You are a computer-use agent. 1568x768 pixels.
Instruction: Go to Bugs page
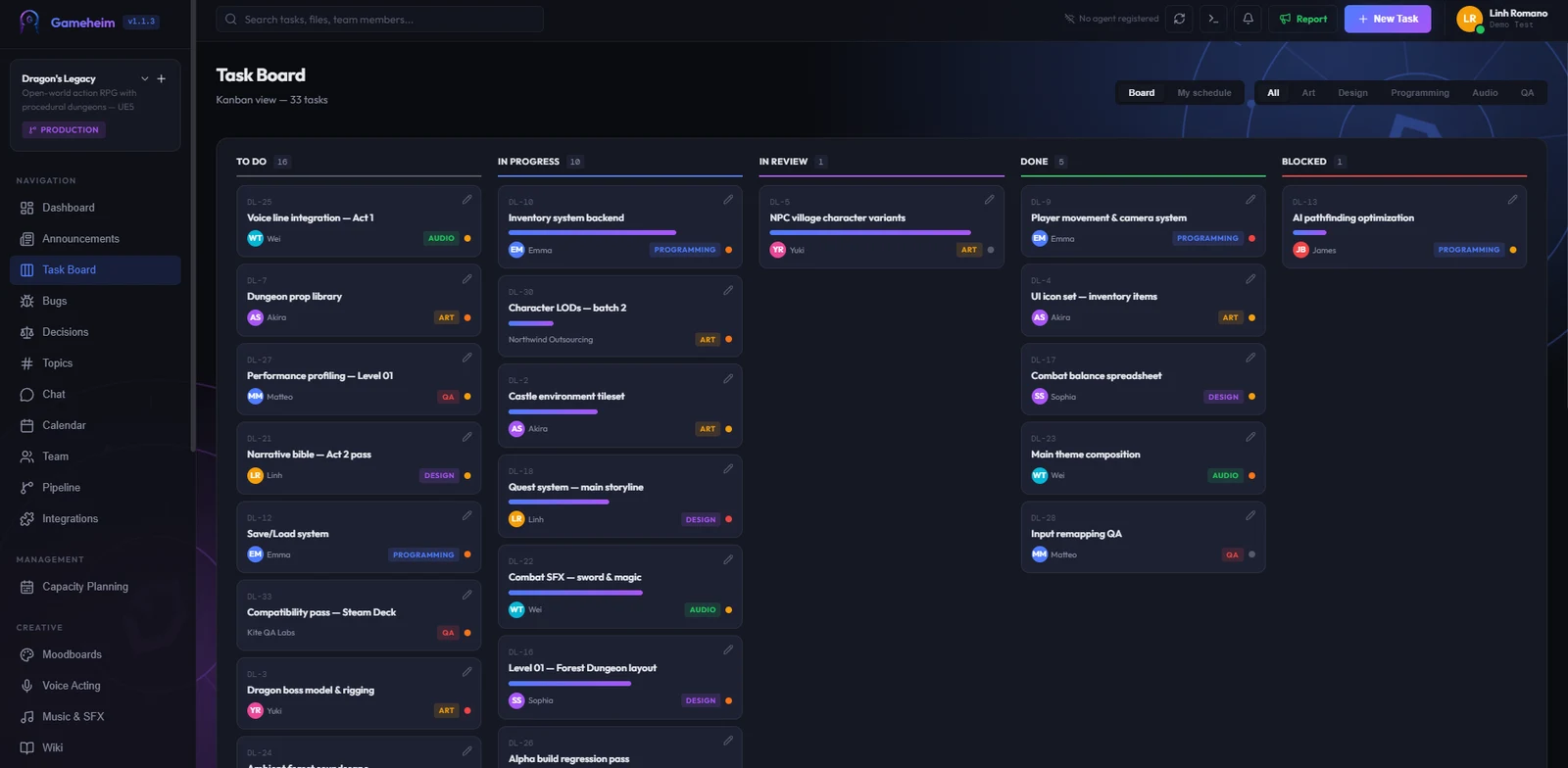point(95,301)
